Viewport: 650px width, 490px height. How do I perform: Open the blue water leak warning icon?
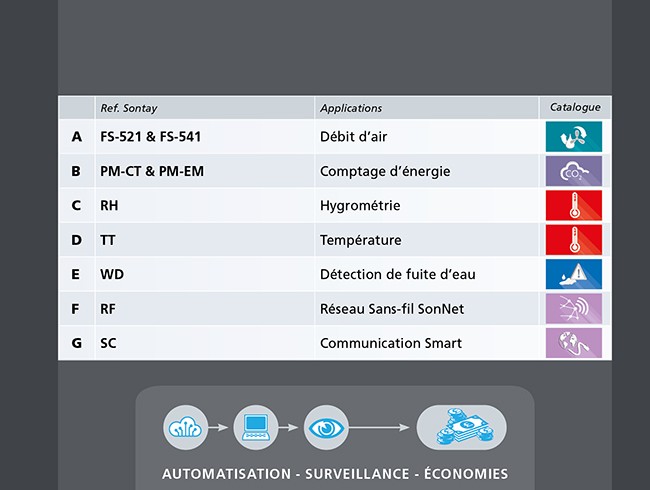574,274
